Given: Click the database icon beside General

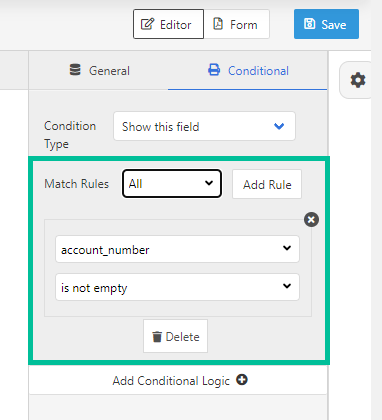Looking at the screenshot, I should pyautogui.click(x=75, y=70).
